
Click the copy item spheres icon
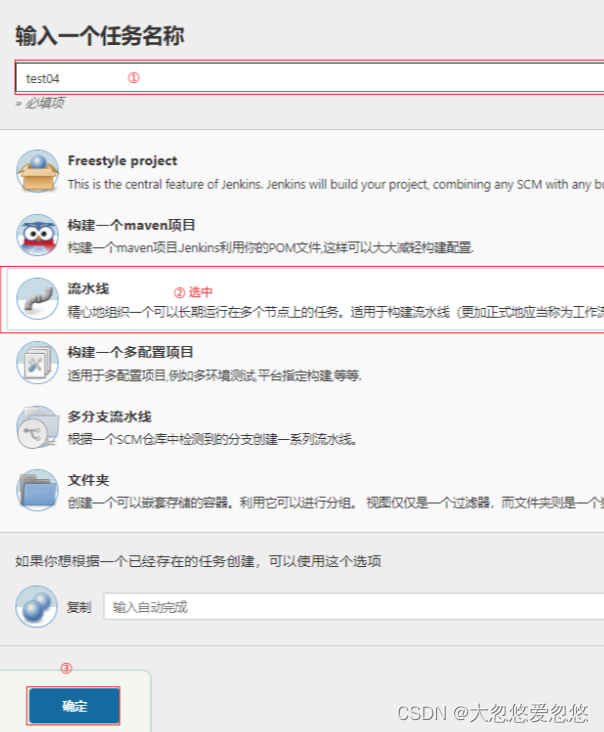tap(36, 606)
